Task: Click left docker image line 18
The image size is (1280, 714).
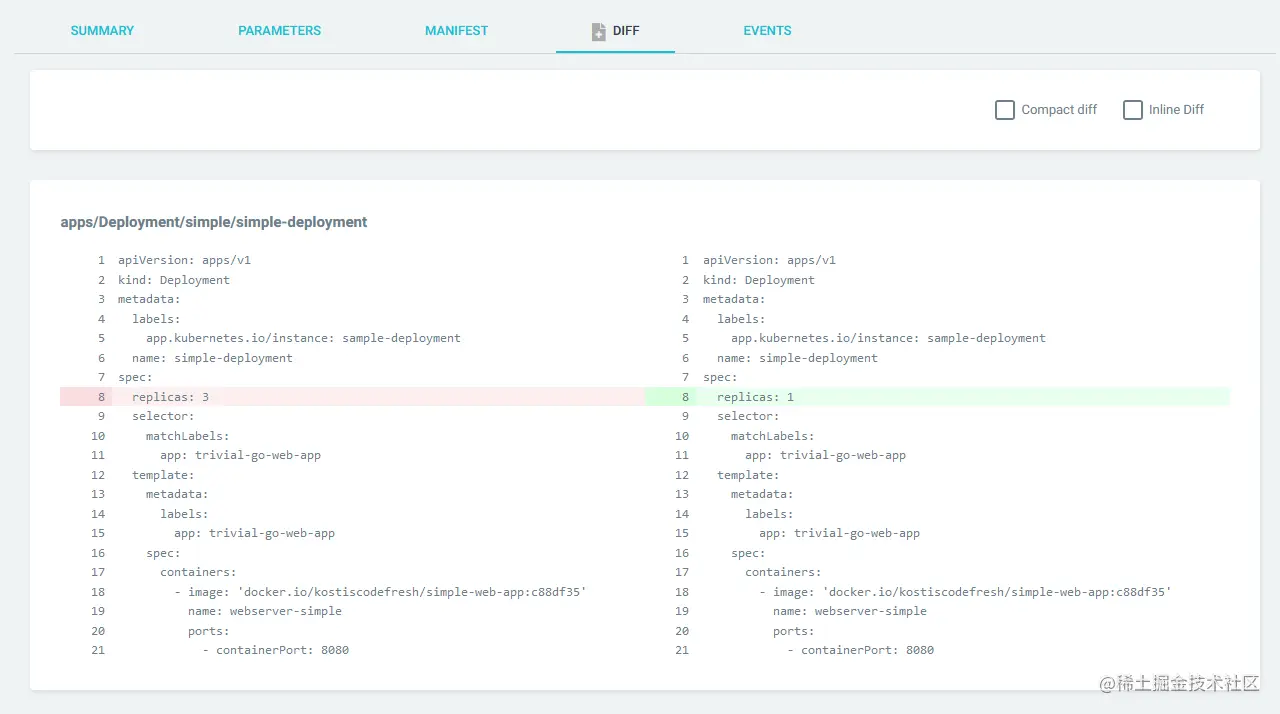Action: [380, 592]
